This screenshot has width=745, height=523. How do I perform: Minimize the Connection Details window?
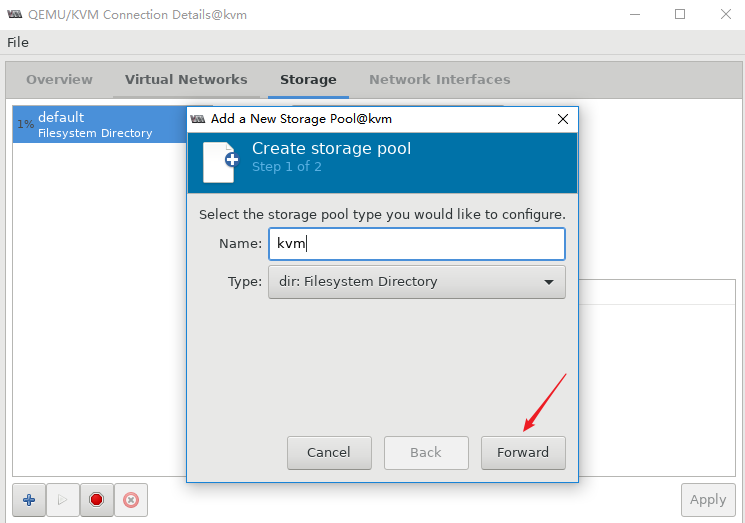pos(635,14)
